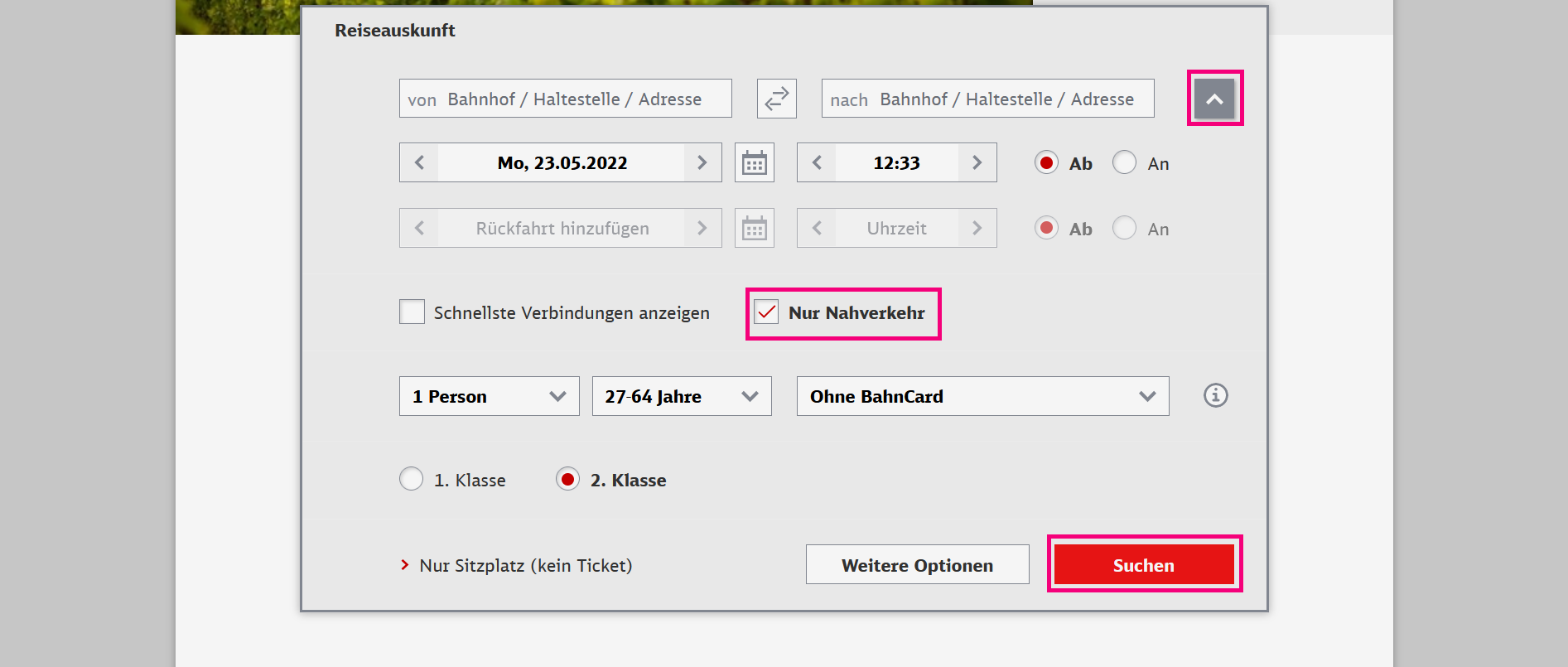Screen dimensions: 1568x667
Task: Uncheck the Nur Nahverkehr checkbox
Action: click(x=767, y=312)
